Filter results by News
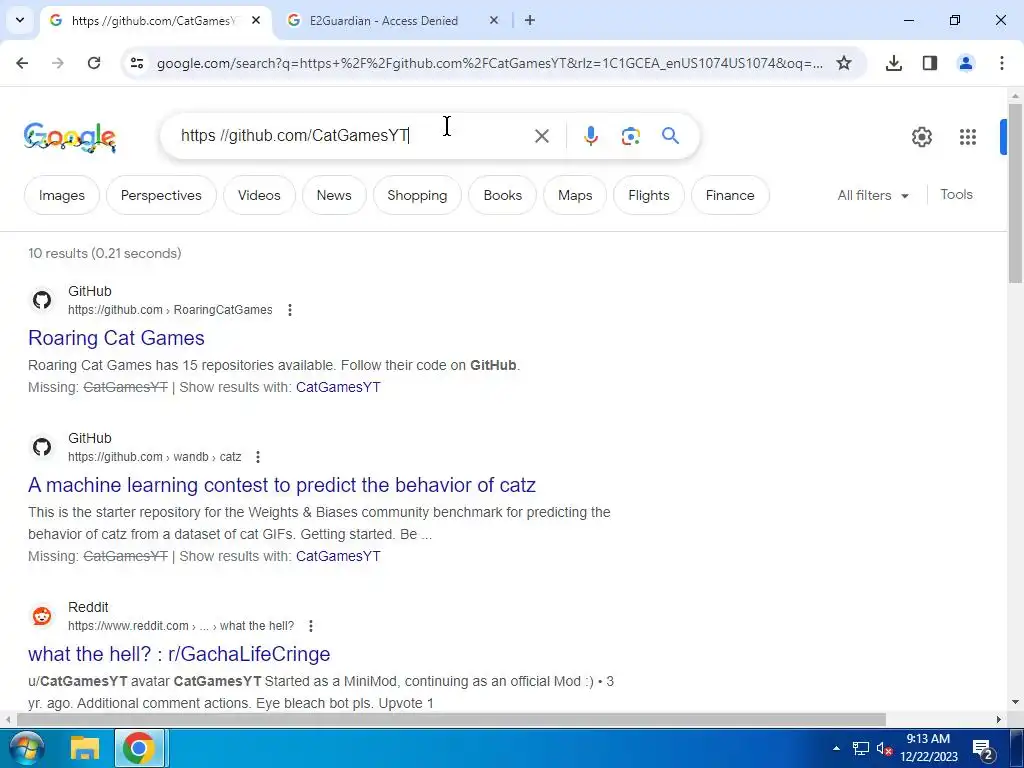The width and height of the screenshot is (1024, 768). [334, 195]
